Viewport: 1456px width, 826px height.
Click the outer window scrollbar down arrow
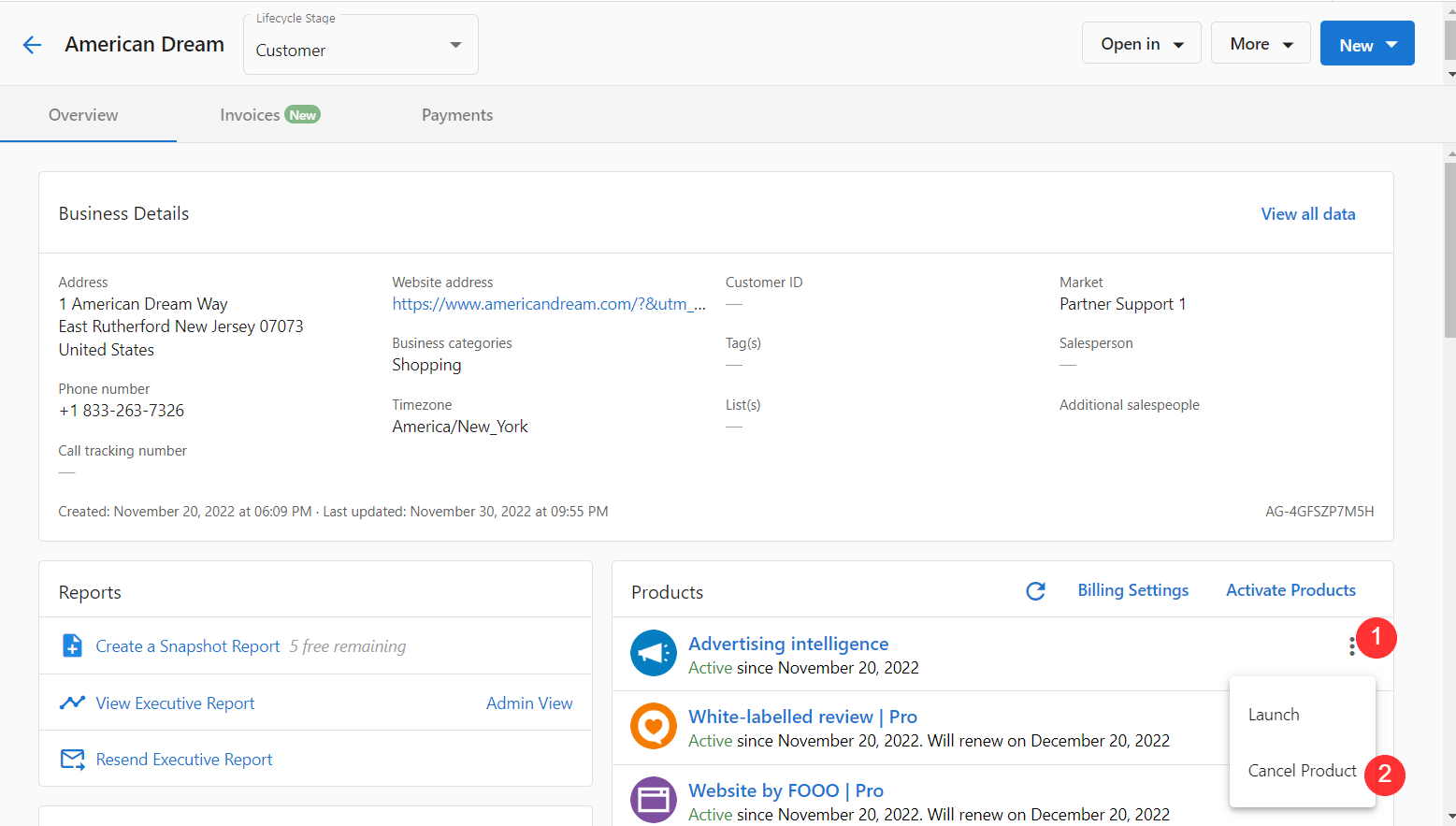tap(1450, 74)
